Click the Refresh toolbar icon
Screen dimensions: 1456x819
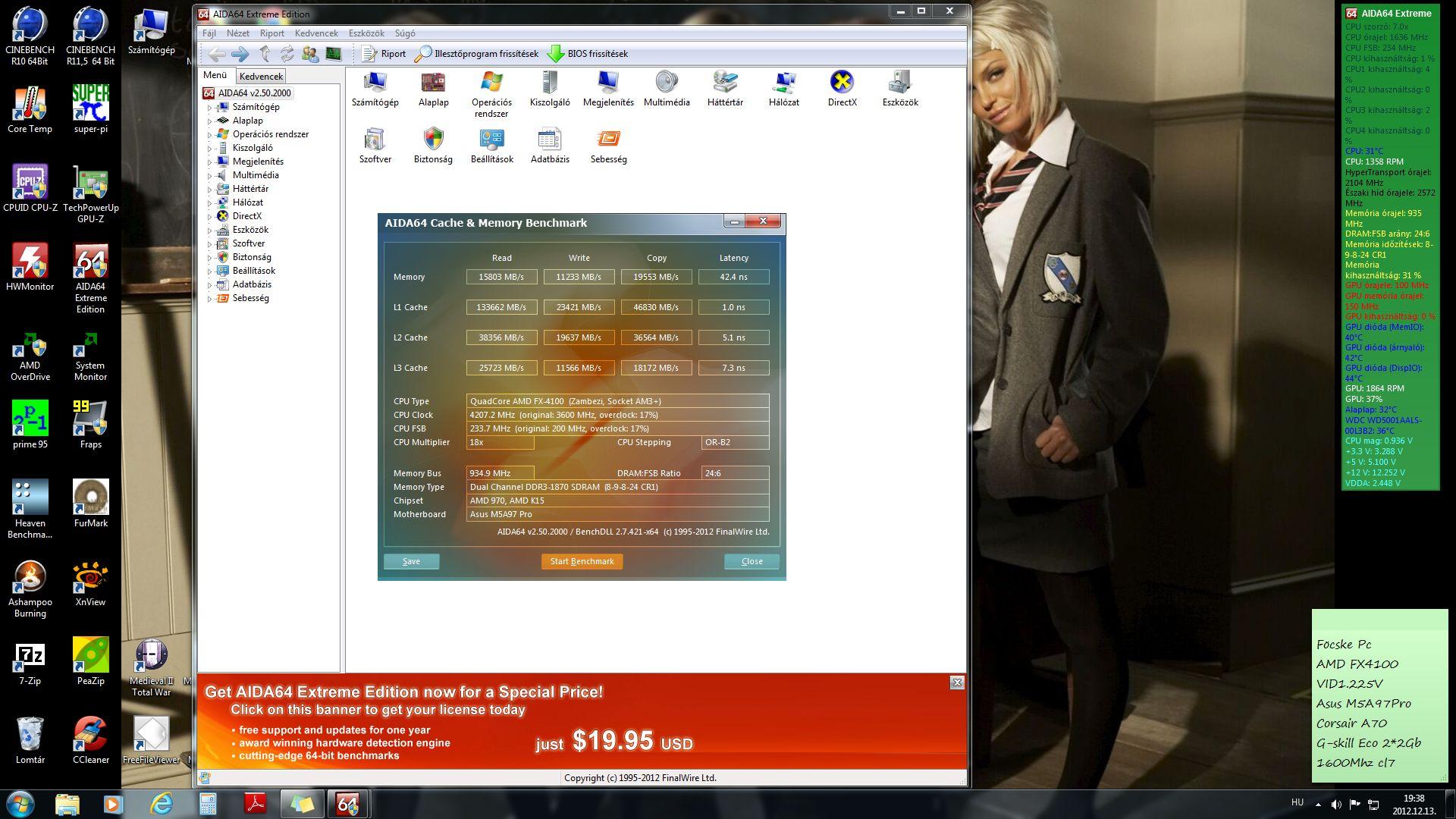pos(287,54)
